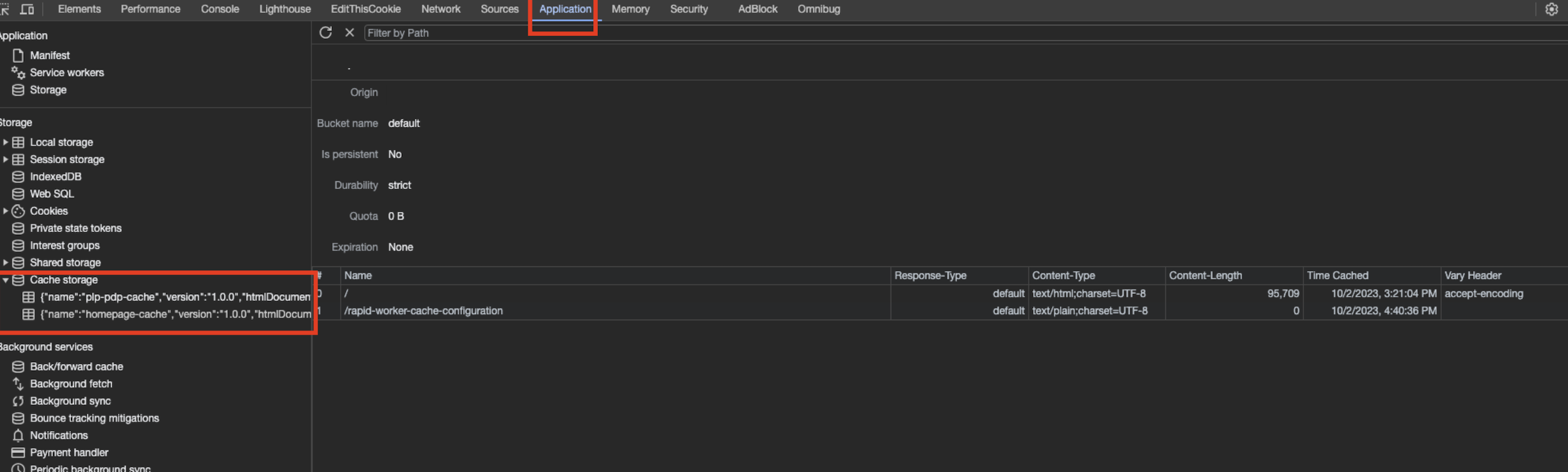Click the Filter by Path field
This screenshot has width=1568, height=472.
964,33
